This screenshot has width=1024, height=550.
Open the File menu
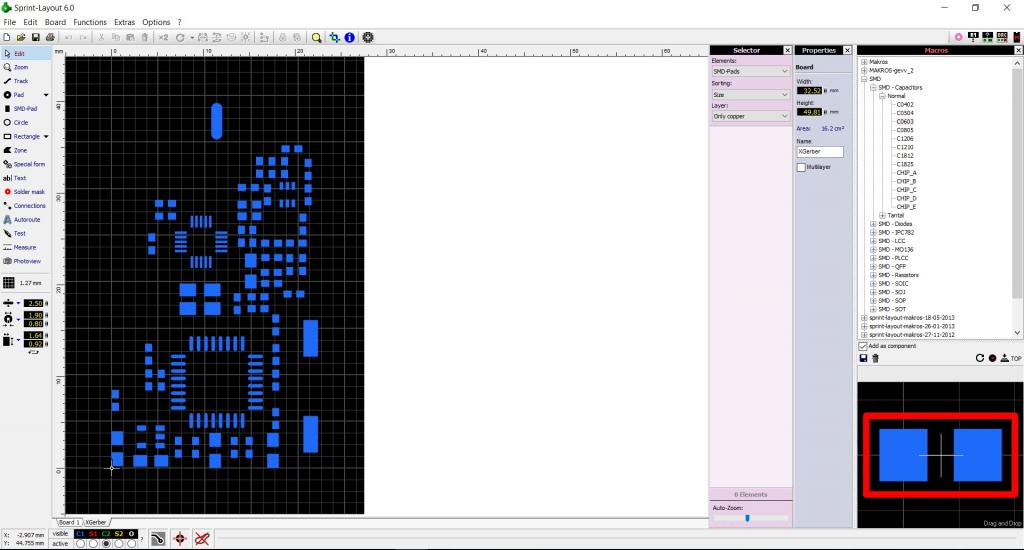click(x=10, y=22)
